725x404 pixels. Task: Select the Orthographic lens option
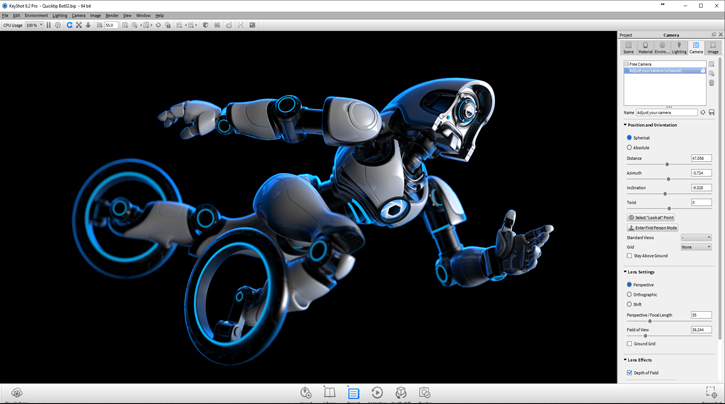click(629, 294)
